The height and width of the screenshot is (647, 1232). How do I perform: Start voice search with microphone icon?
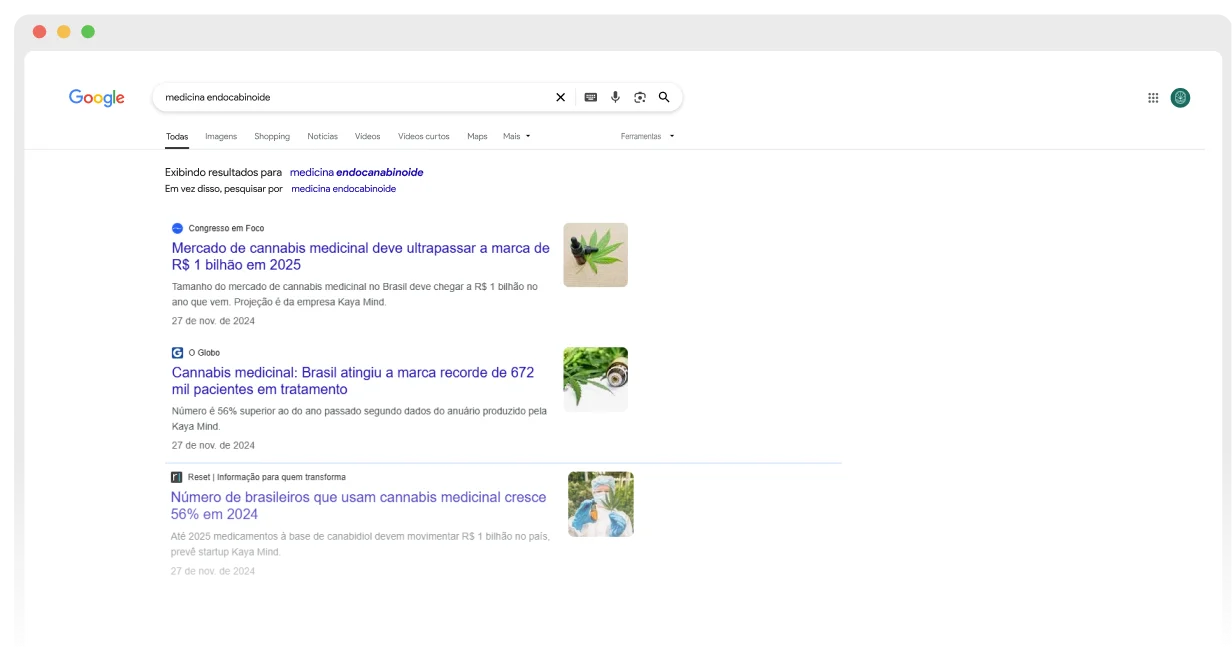click(615, 97)
